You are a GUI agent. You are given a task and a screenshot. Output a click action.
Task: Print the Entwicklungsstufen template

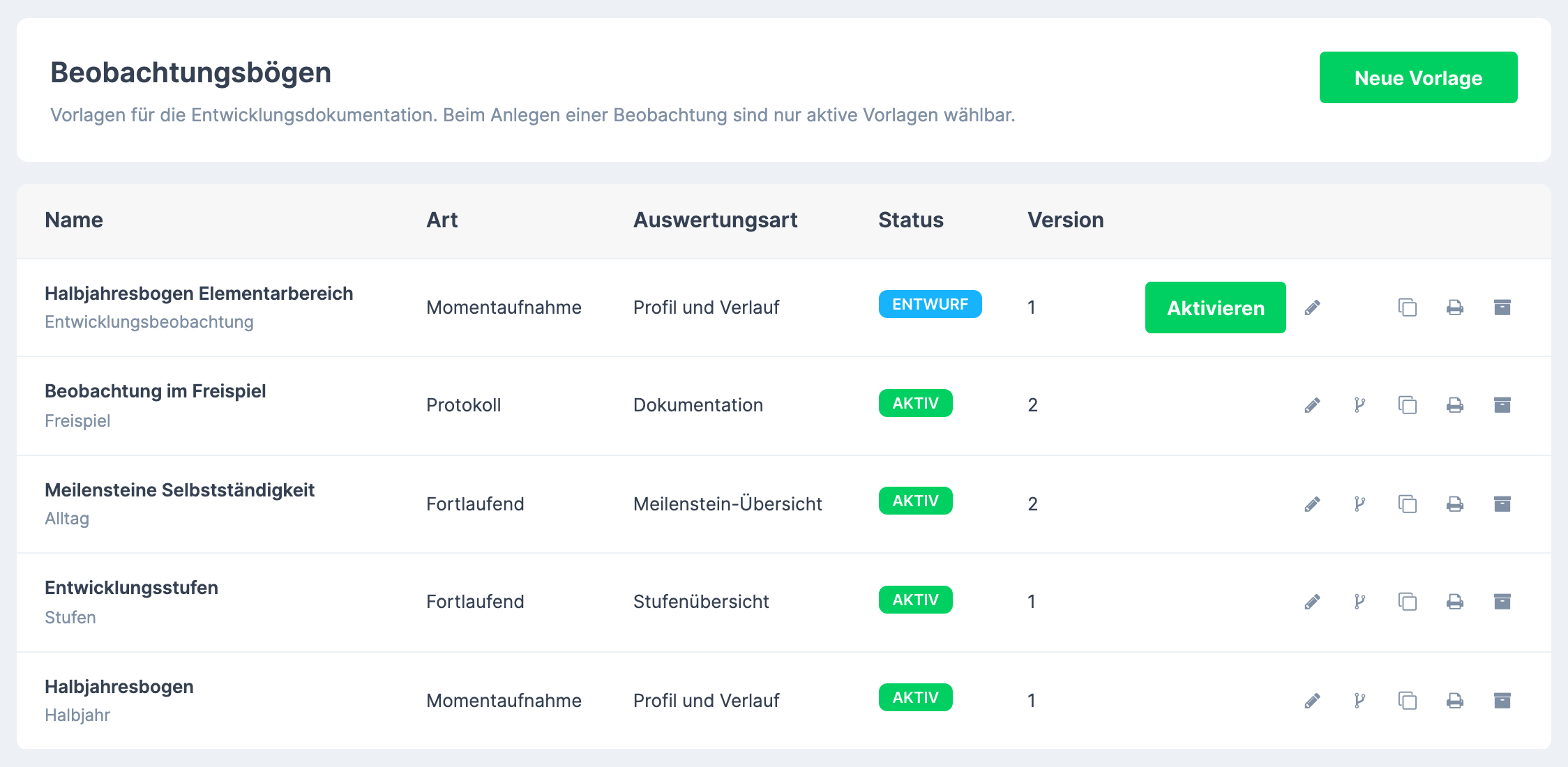[1455, 602]
